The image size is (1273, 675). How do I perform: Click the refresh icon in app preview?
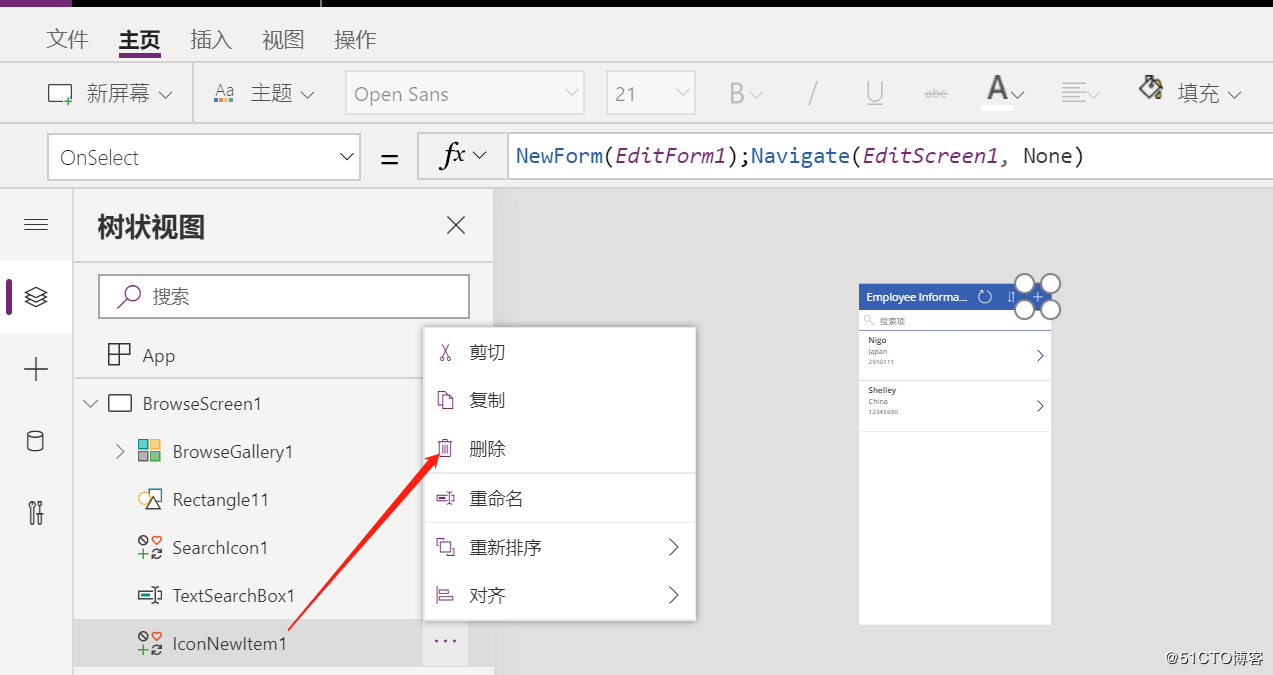pos(984,297)
